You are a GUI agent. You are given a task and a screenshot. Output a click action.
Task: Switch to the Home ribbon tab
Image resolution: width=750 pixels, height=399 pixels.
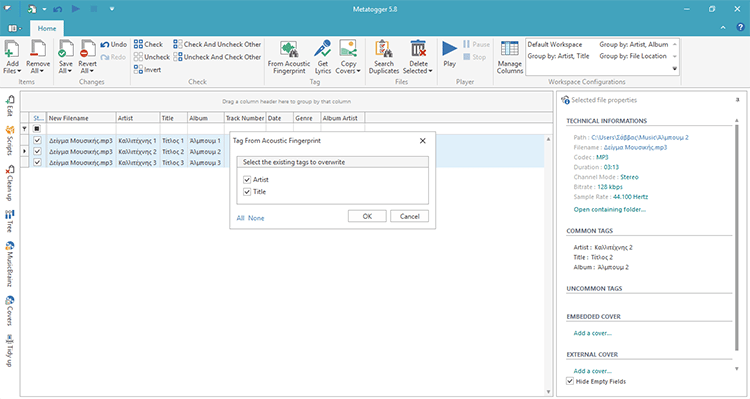pyautogui.click(x=47, y=28)
